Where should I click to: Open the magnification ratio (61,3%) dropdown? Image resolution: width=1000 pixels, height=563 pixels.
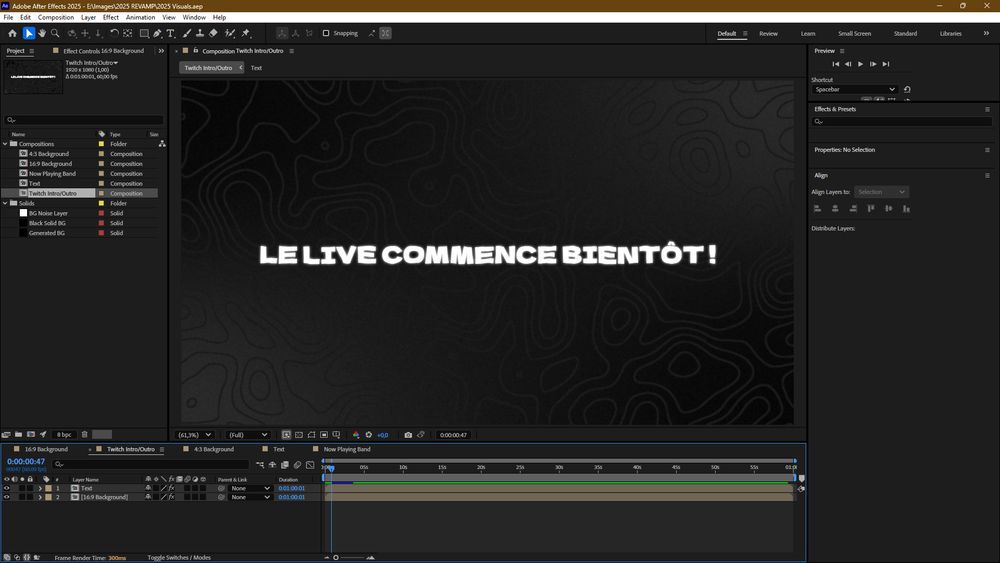(195, 435)
